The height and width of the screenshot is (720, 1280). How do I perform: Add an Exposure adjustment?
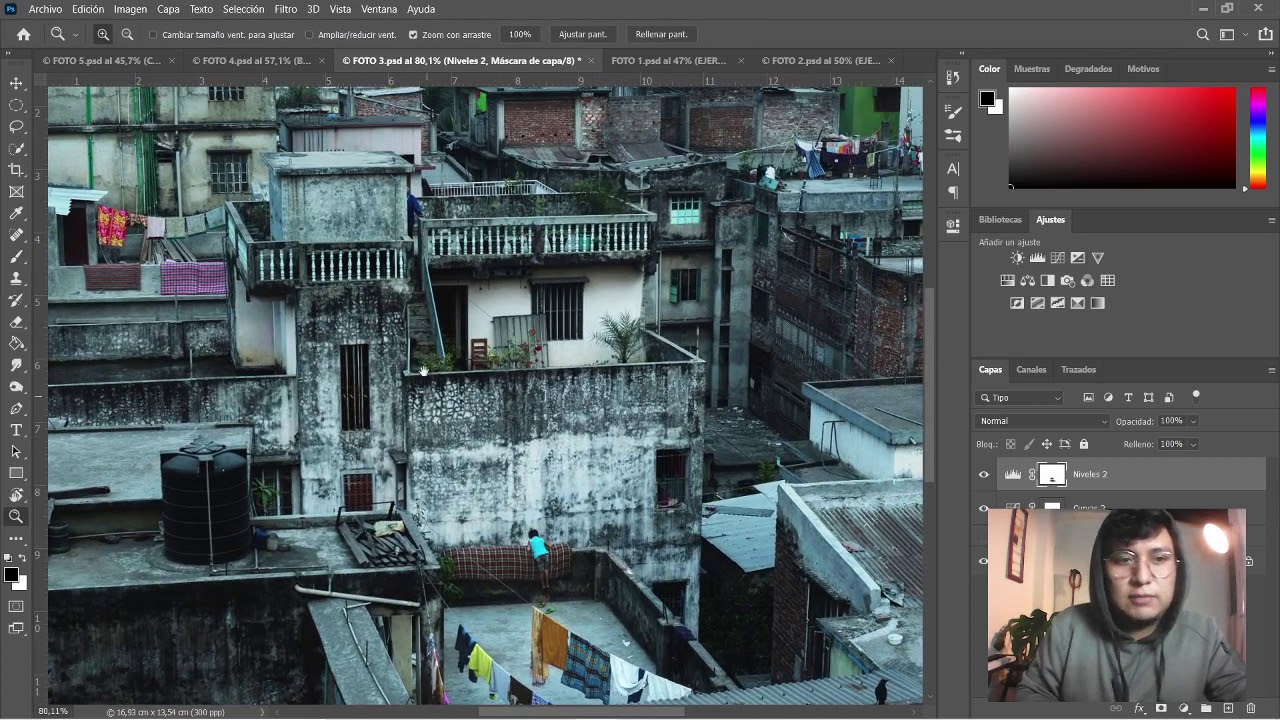[1078, 258]
